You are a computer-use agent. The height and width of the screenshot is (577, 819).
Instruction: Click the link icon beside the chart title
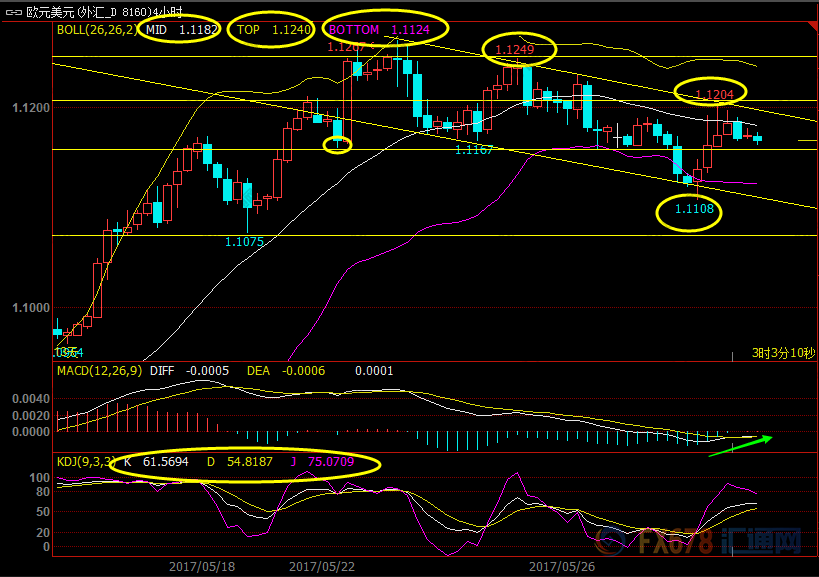[x=12, y=13]
